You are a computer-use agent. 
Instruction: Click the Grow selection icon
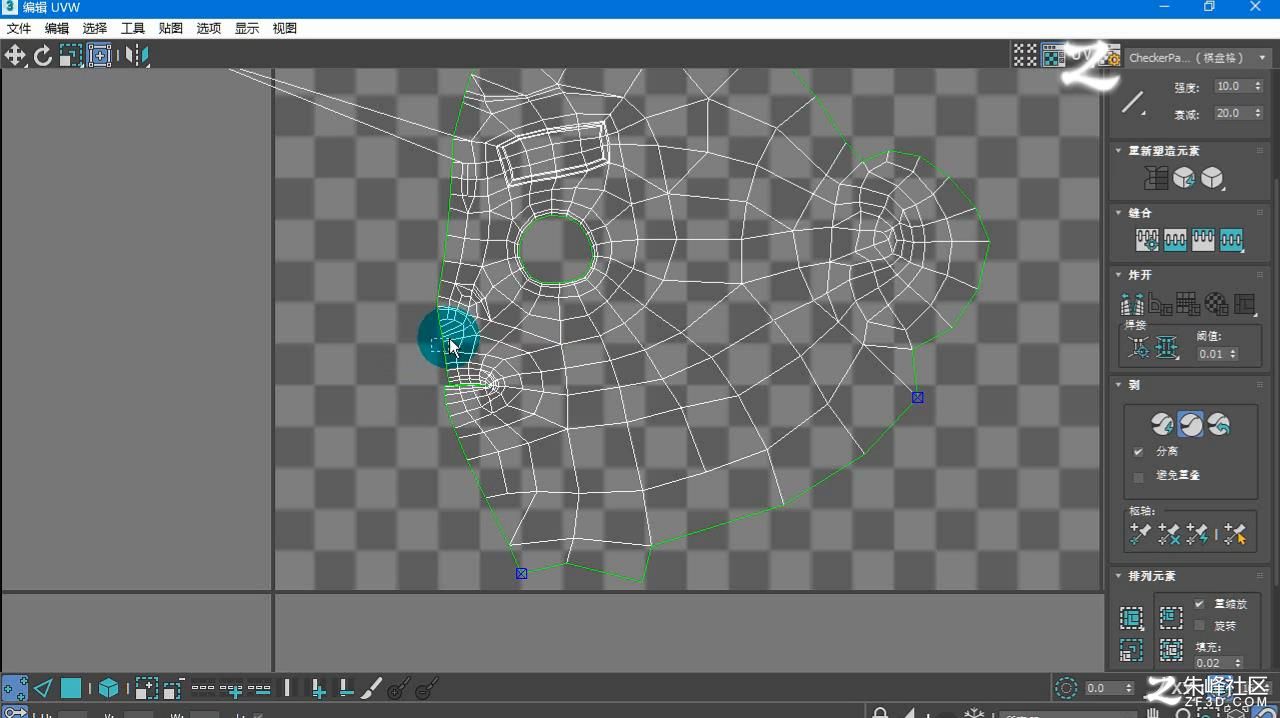coord(146,688)
